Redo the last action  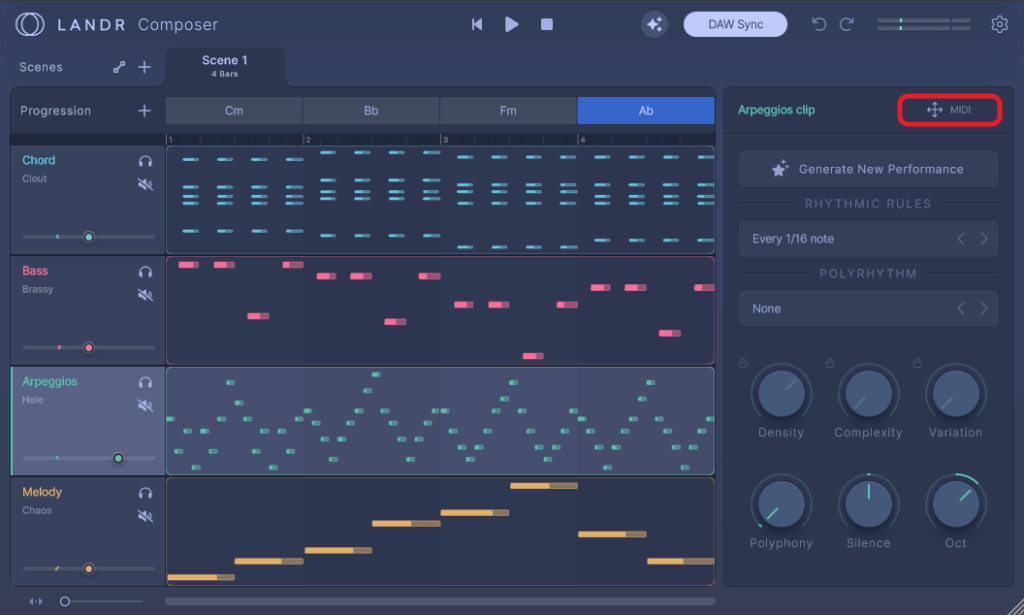tap(847, 24)
